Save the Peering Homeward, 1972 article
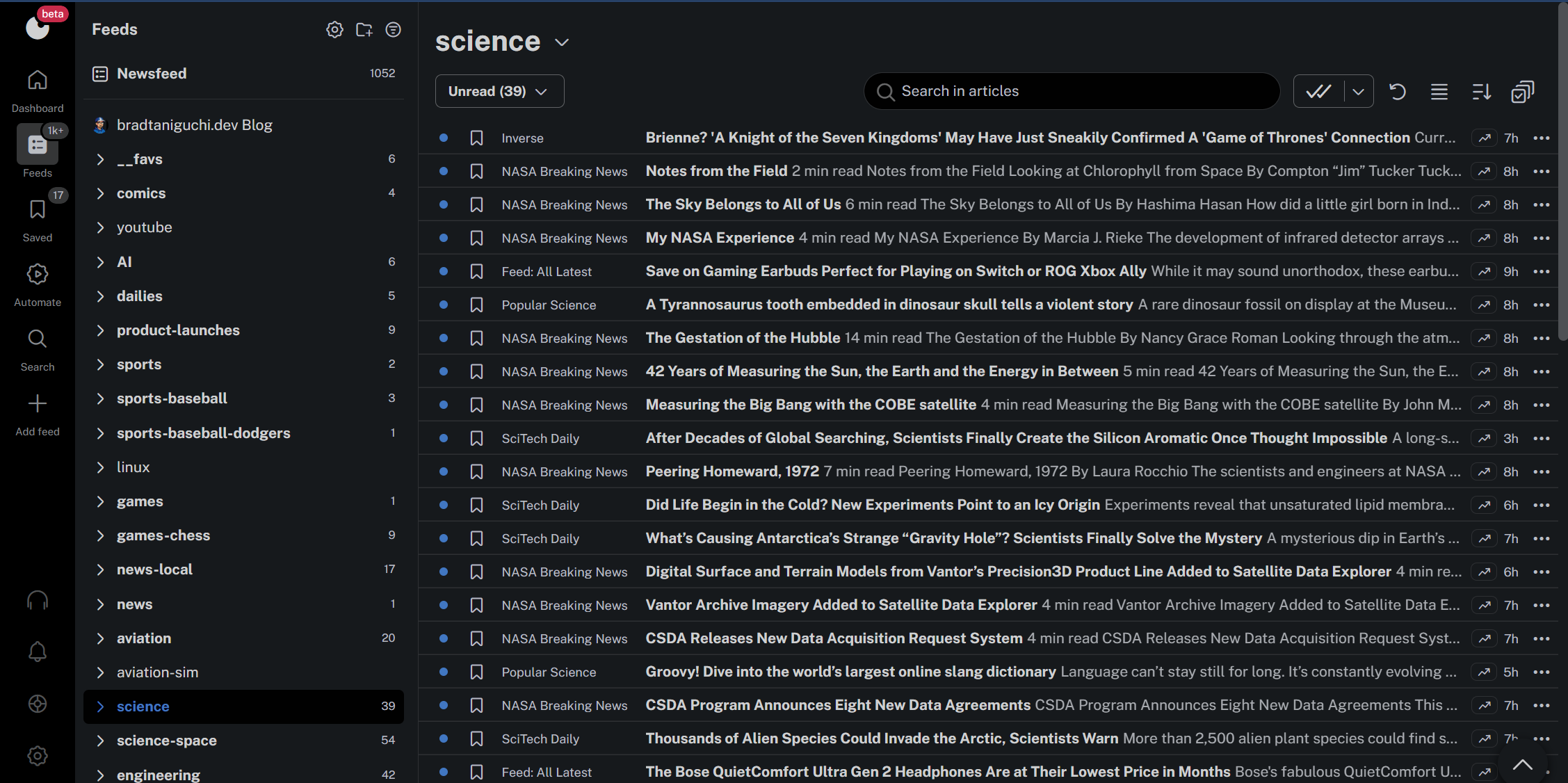 point(476,471)
